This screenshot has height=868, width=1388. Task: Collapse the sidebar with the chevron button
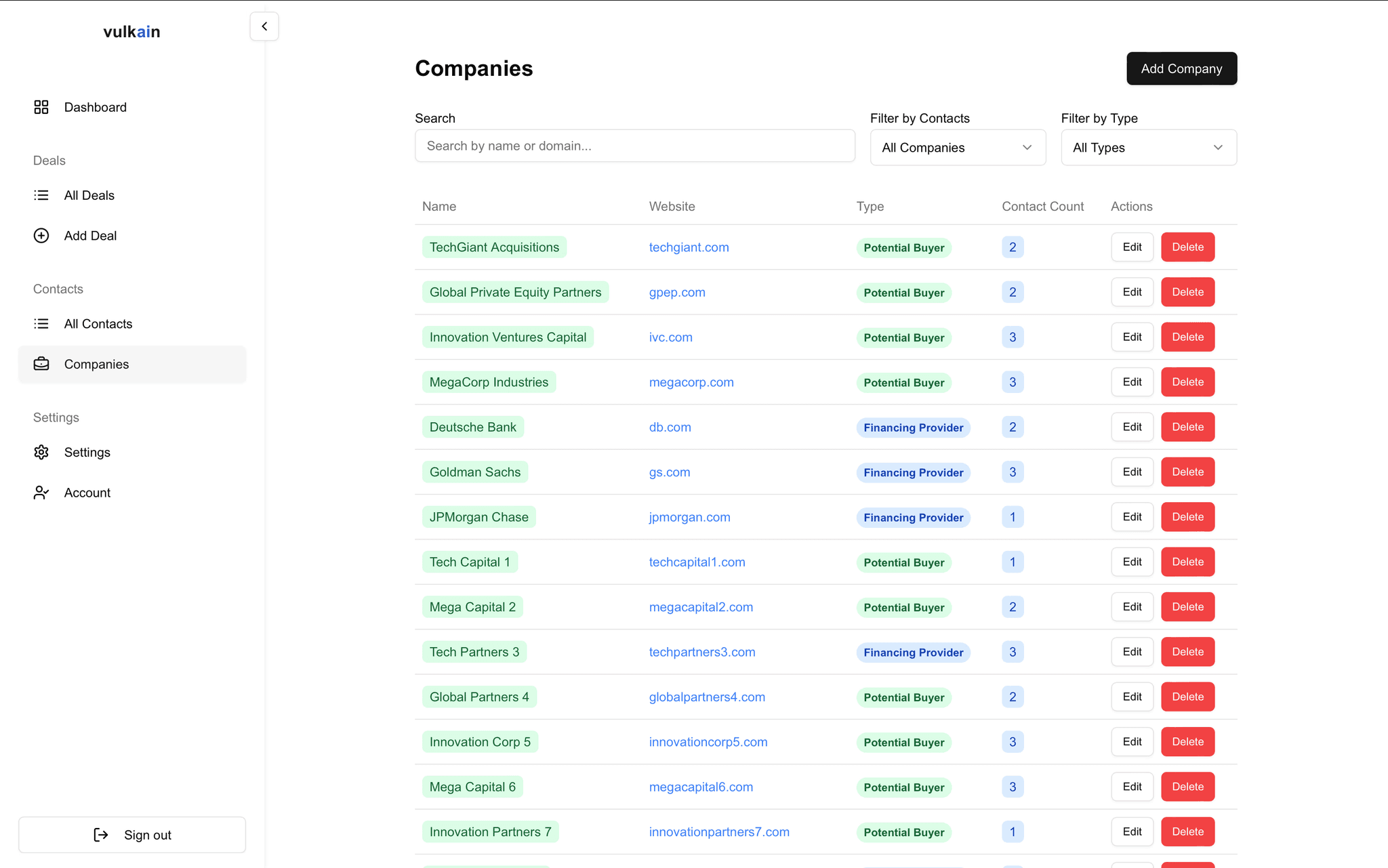click(264, 26)
